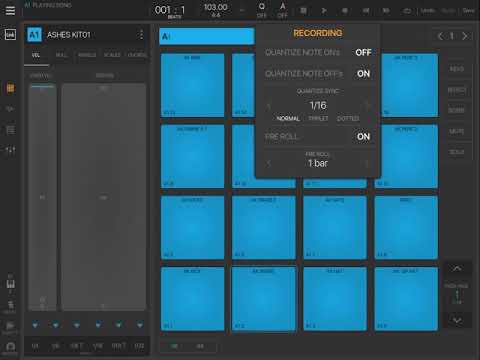Select TRIPLET quantize mode
This screenshot has width=480, height=360.
click(x=318, y=119)
